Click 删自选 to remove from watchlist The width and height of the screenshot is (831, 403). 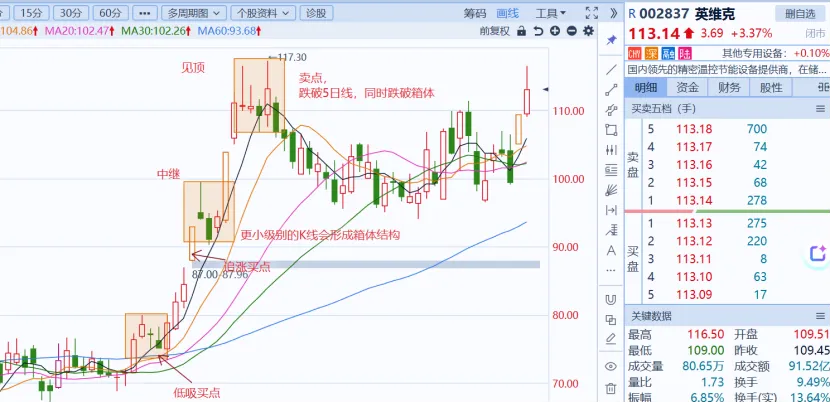pos(800,14)
